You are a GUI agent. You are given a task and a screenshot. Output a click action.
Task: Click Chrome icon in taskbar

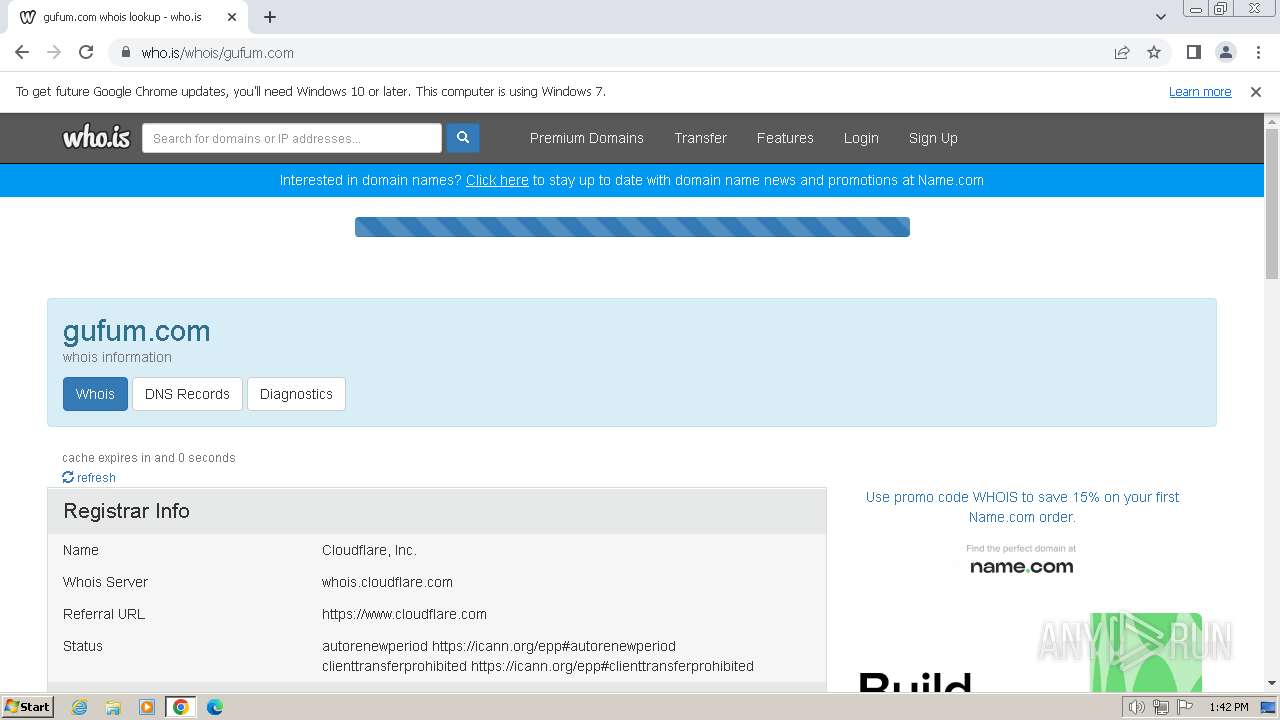181,707
